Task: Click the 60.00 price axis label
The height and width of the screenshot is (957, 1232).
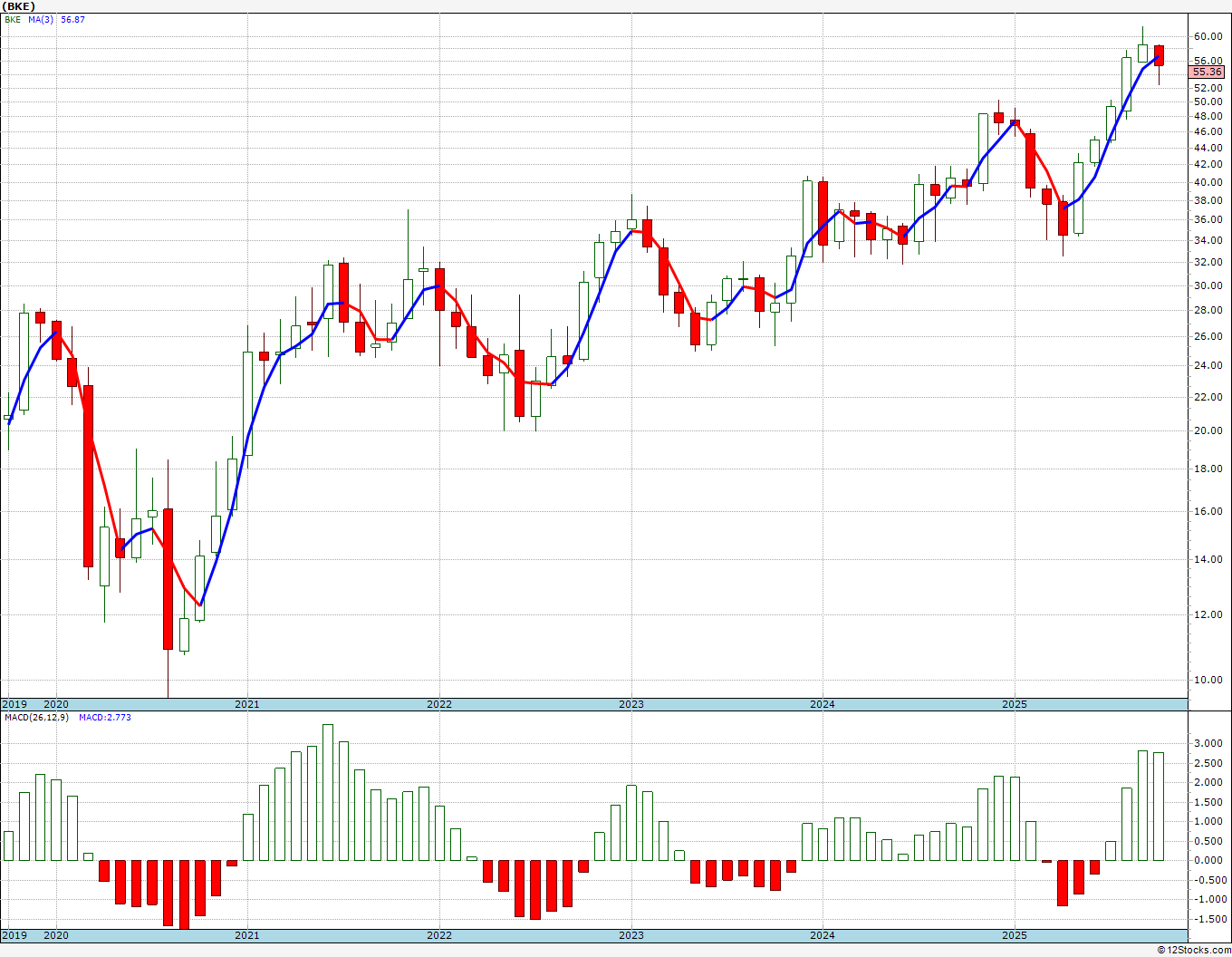Action: 1208,37
